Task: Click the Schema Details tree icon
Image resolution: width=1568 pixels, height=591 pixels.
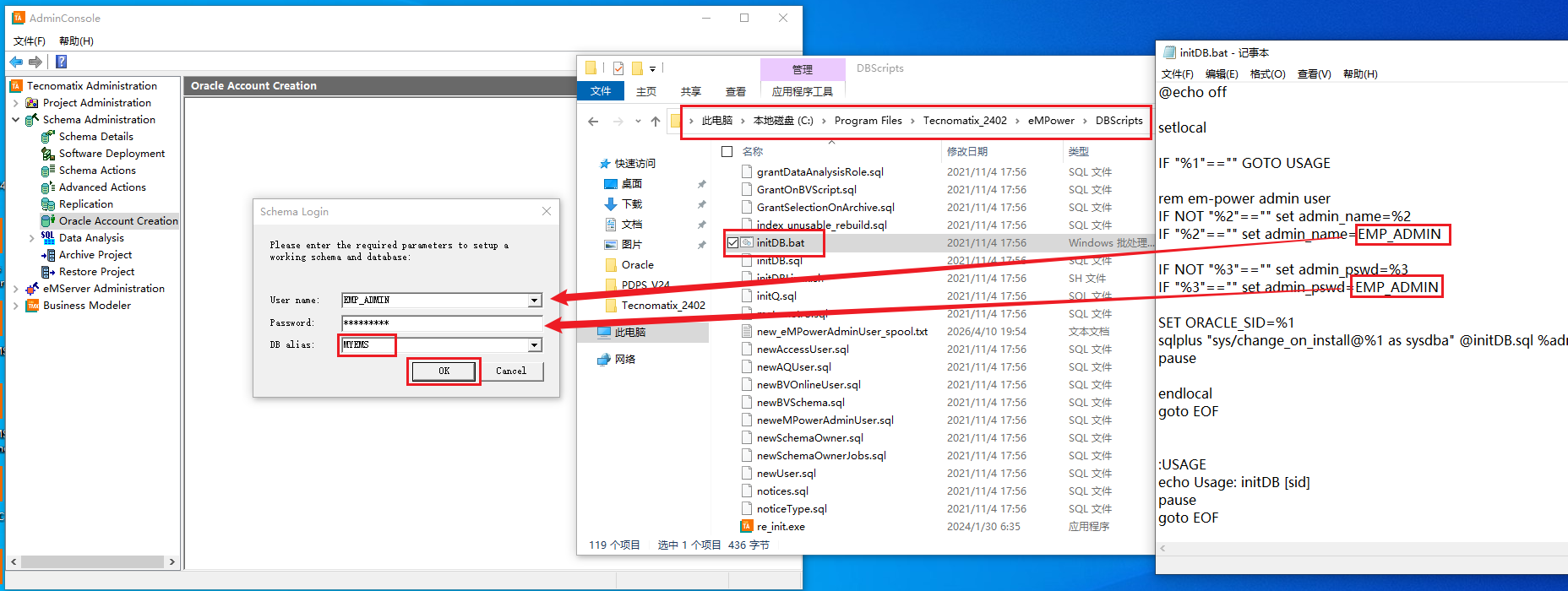Action: pyautogui.click(x=48, y=137)
